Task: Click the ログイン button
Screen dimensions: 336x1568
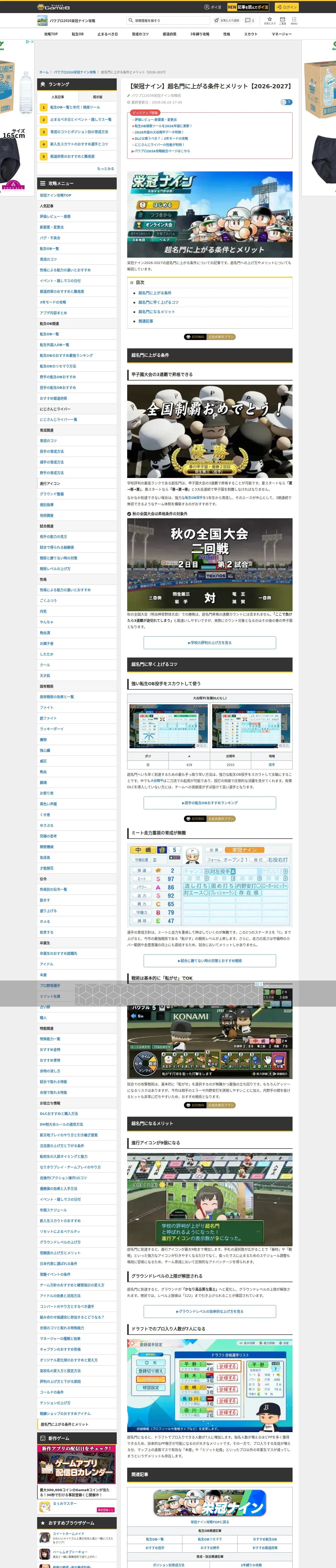Action: 286,7
